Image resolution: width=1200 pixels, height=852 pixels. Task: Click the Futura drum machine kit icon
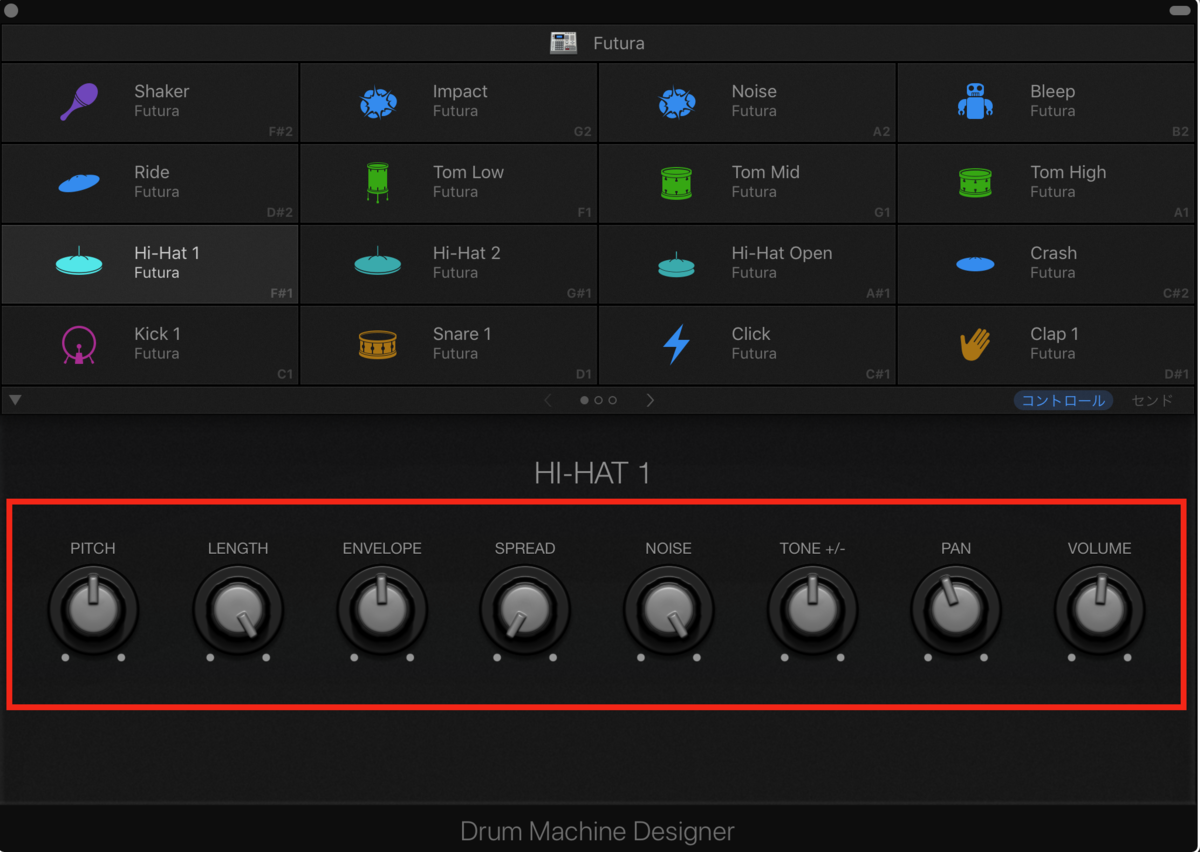pos(564,43)
